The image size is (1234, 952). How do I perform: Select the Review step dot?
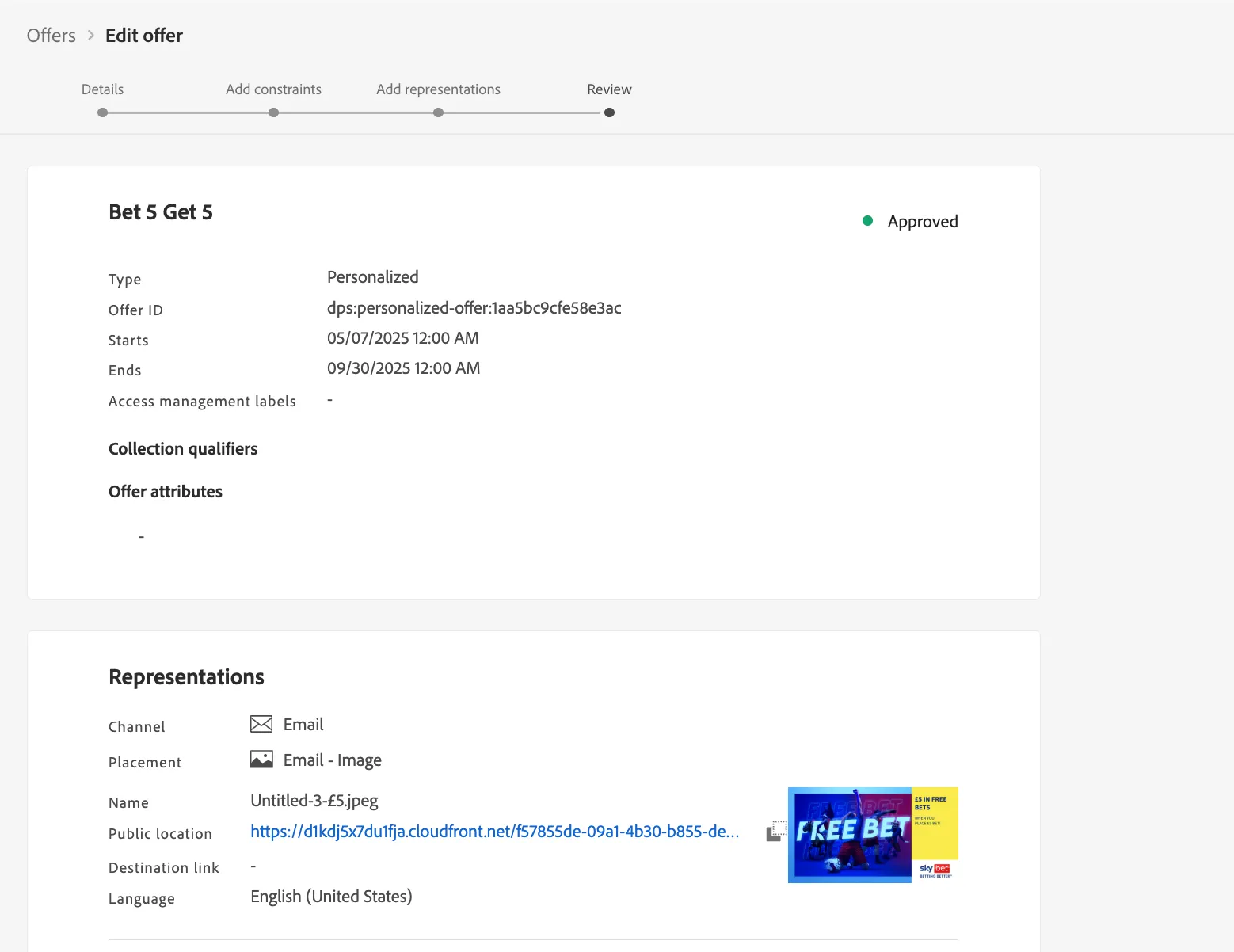coord(609,112)
